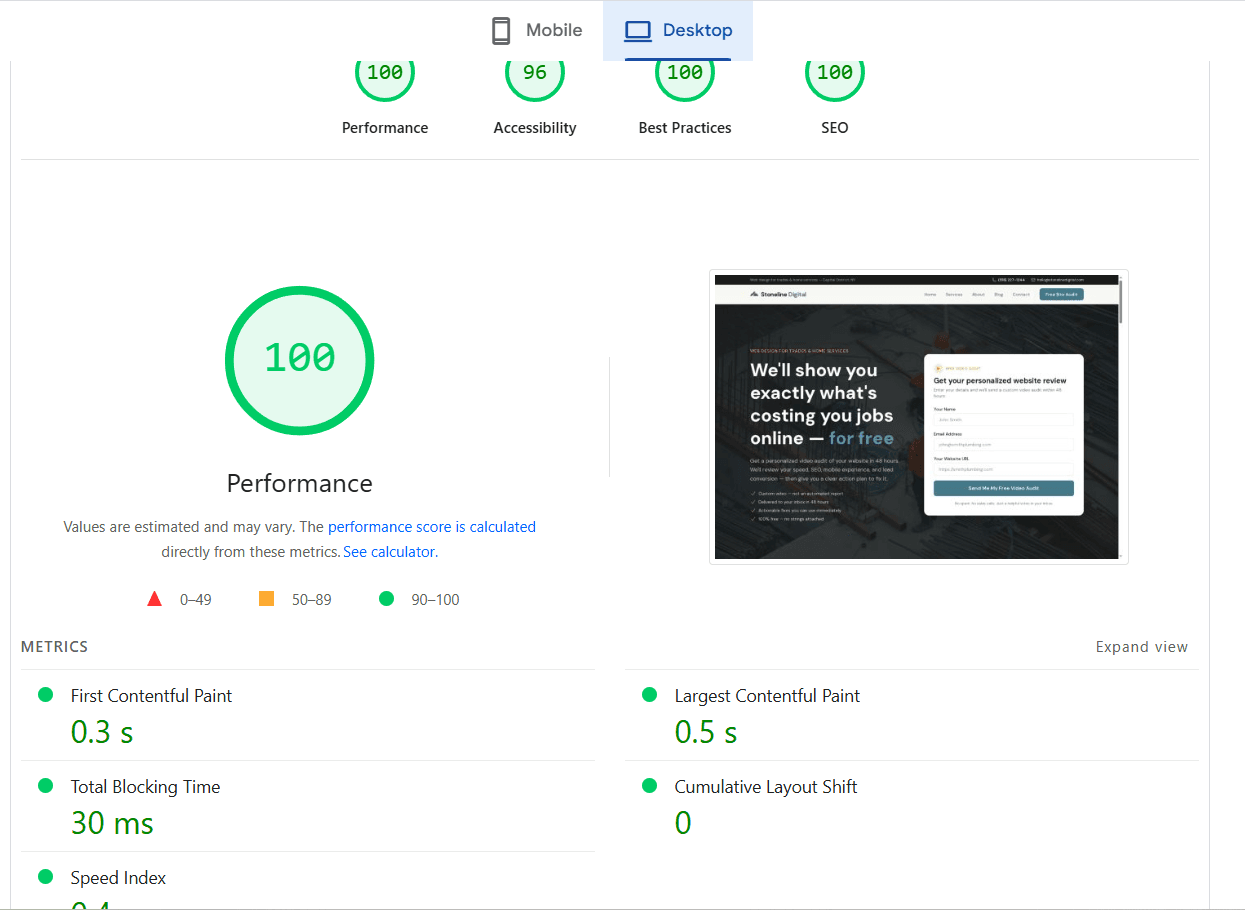Click green dot beside Largest Contentful Paint
The width and height of the screenshot is (1245, 910).
tap(649, 695)
